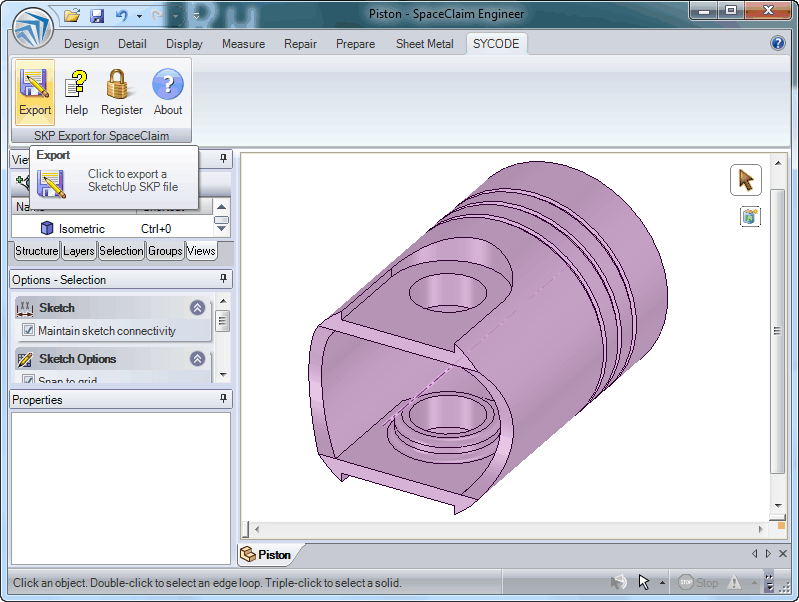Open the Redo history dropdown arrow
This screenshot has width=799, height=602.
(x=175, y=16)
